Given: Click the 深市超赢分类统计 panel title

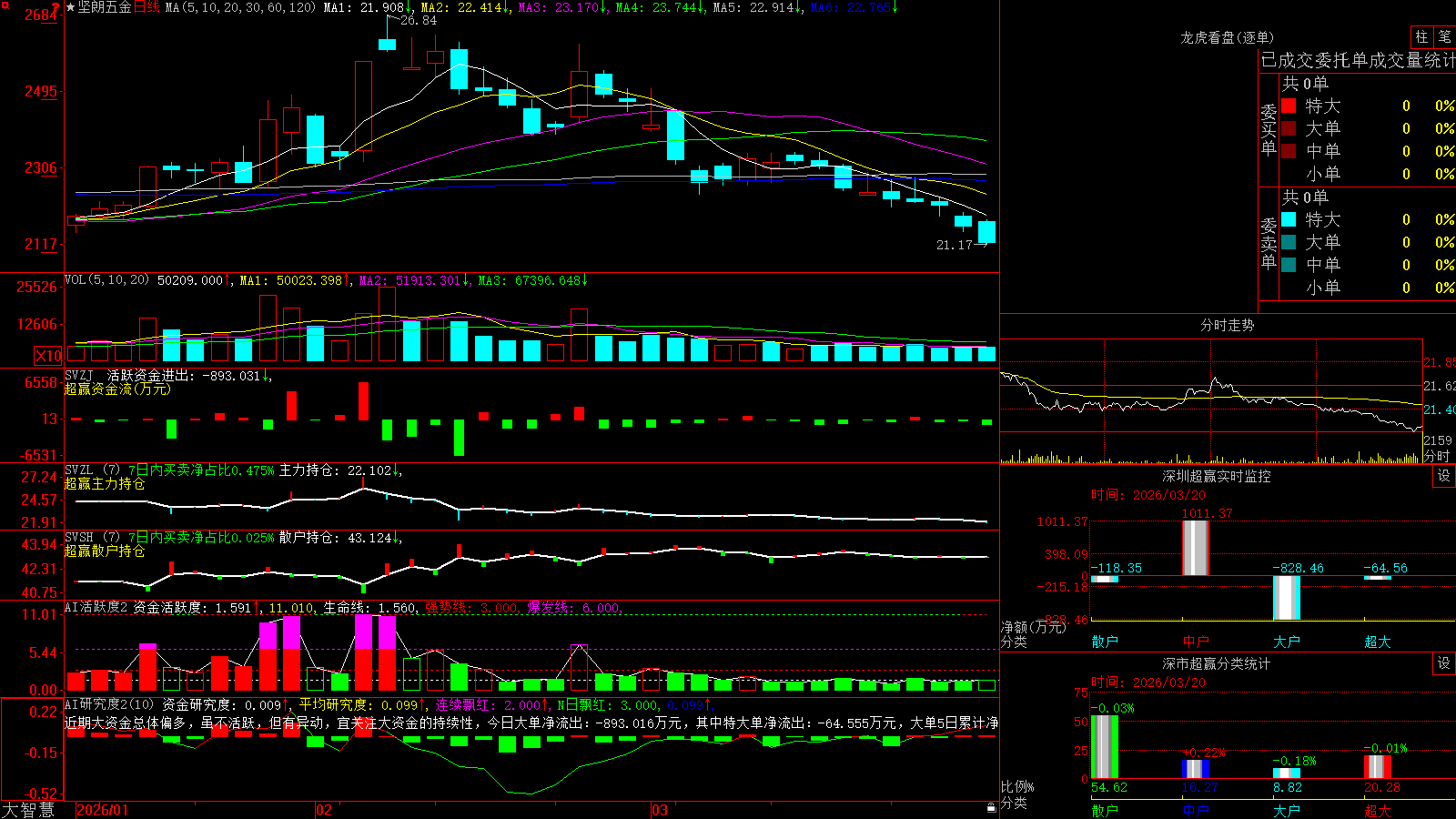Looking at the screenshot, I should pos(1216,663).
